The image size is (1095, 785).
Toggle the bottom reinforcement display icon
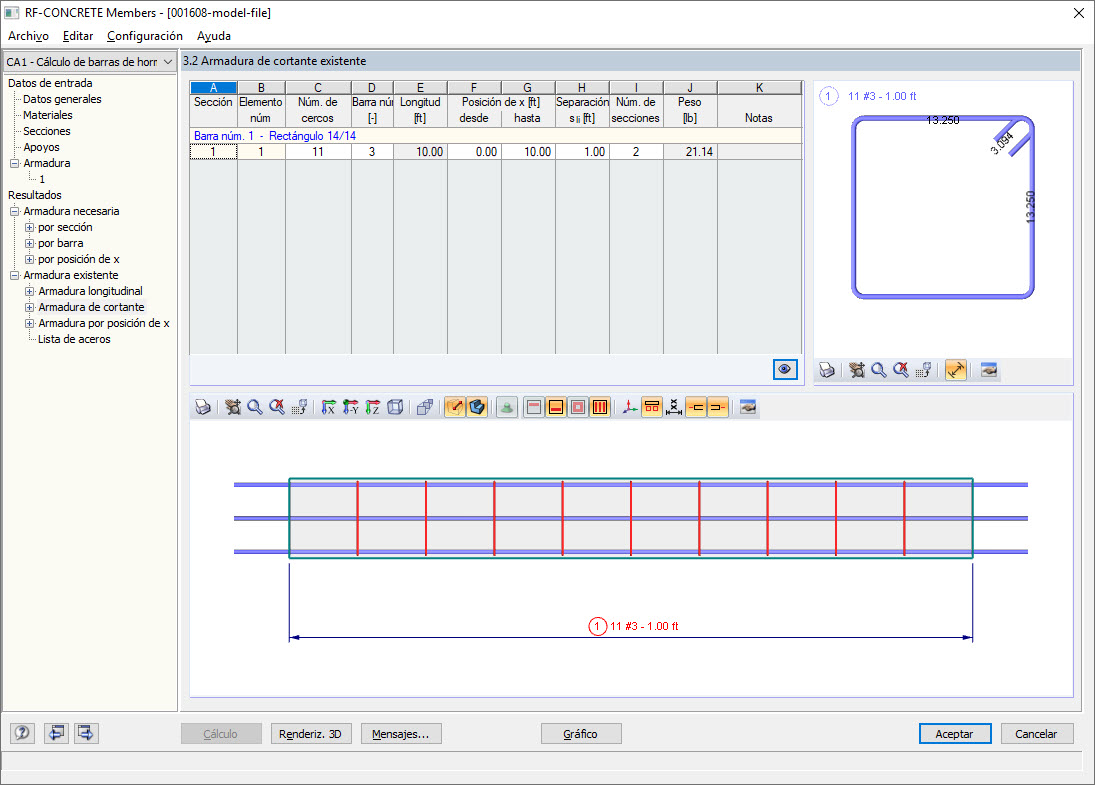556,407
